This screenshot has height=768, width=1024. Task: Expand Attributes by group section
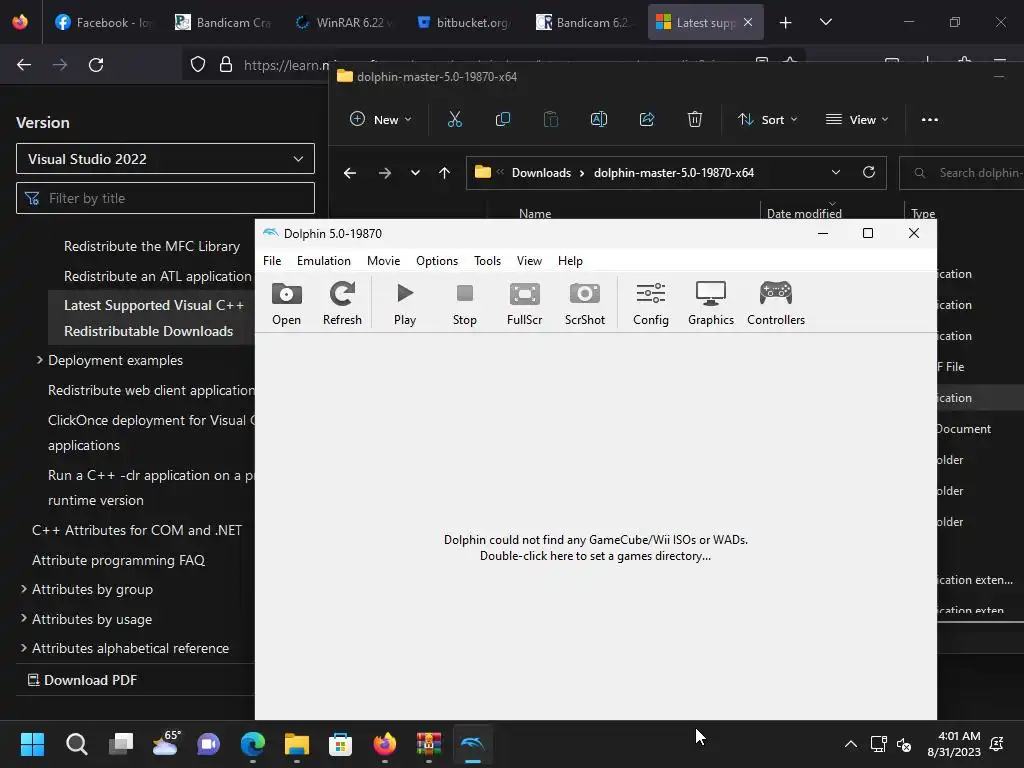tap(24, 589)
